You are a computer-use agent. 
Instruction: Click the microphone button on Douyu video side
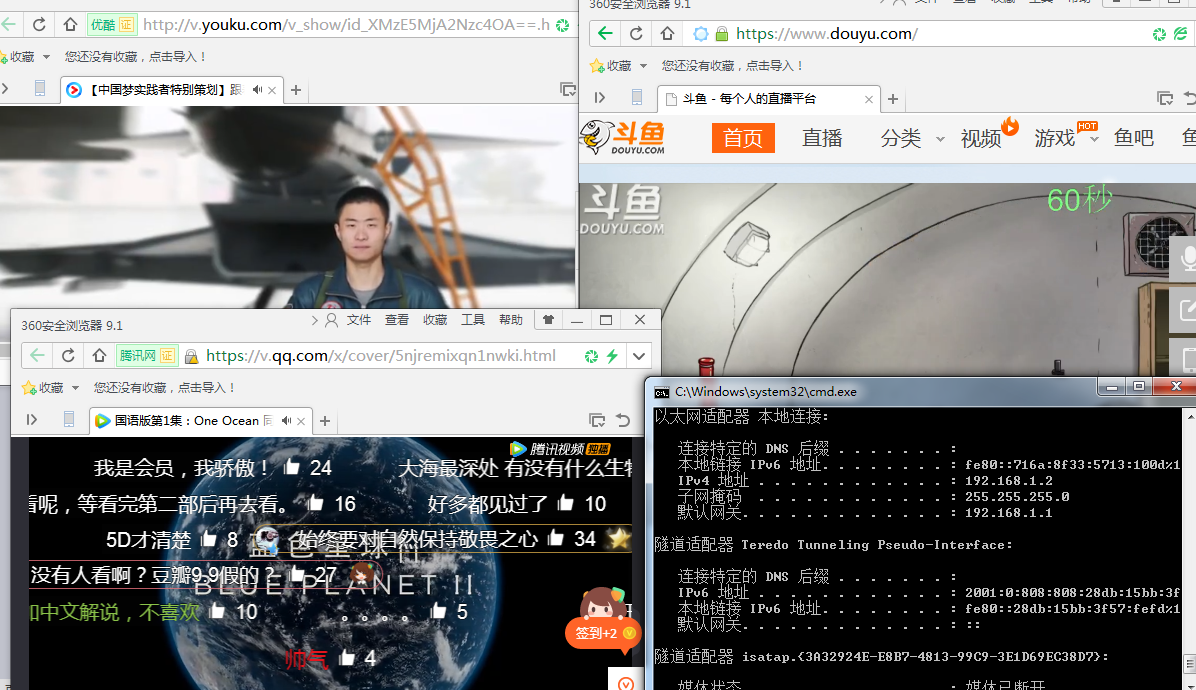(1185, 258)
